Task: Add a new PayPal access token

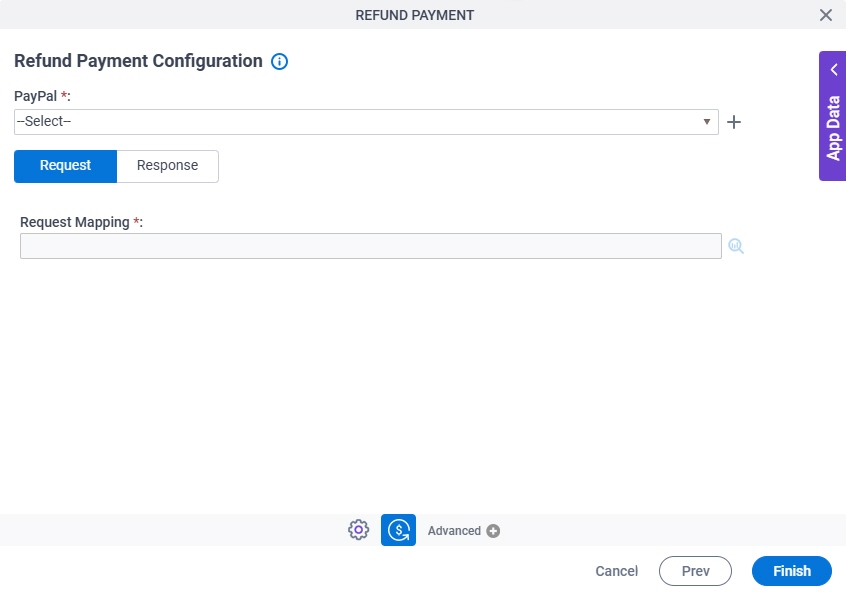Action: pos(734,122)
